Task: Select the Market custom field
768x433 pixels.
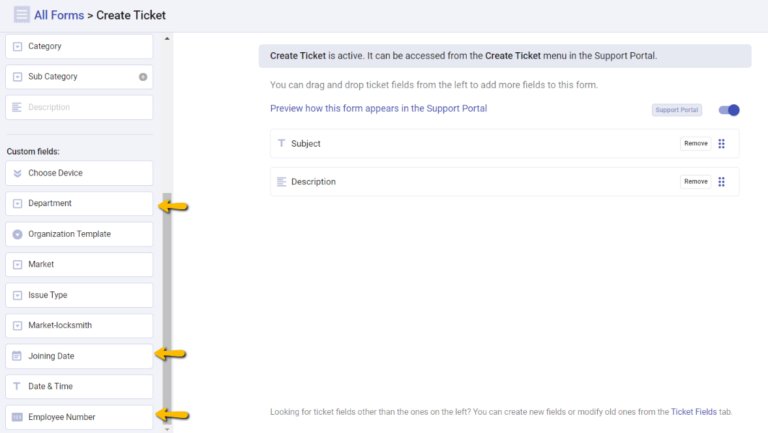Action: [79, 265]
